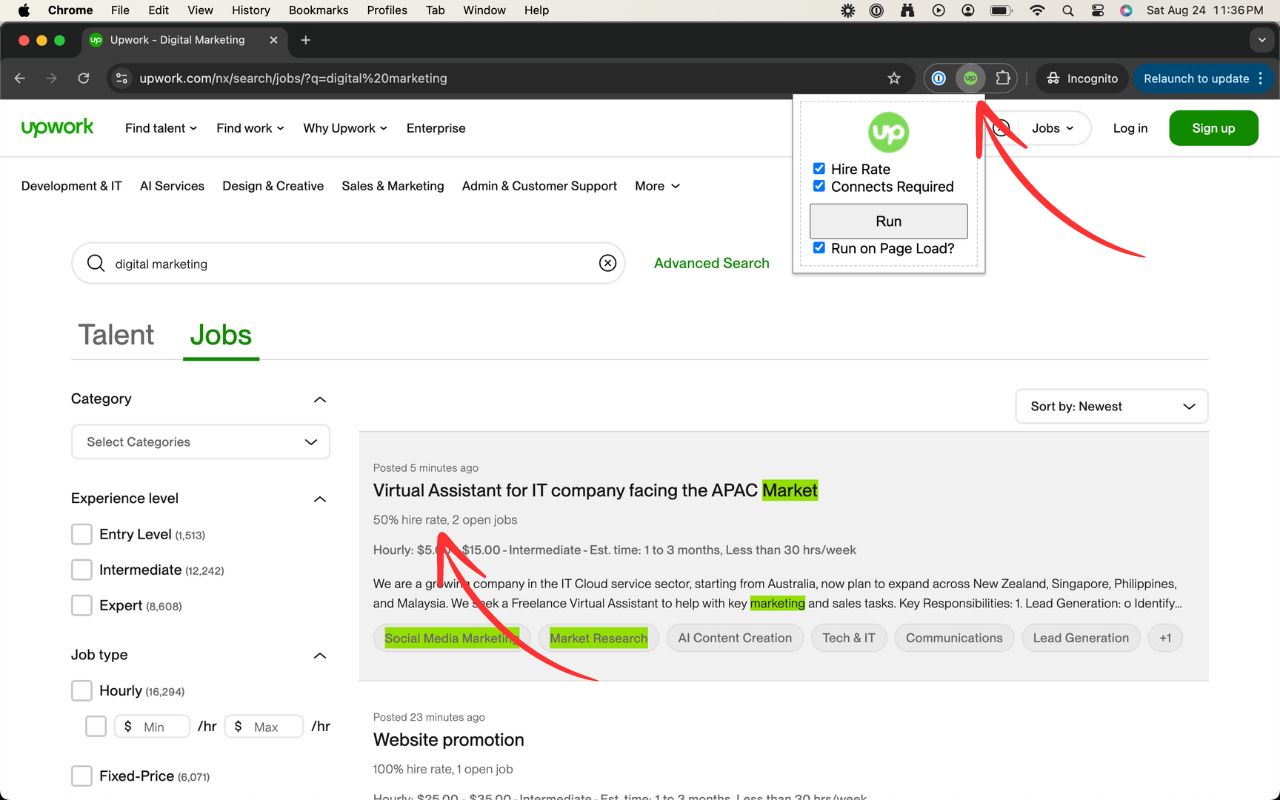Image resolution: width=1280 pixels, height=800 pixels.
Task: Toggle Run on Page Load checkbox
Action: (819, 248)
